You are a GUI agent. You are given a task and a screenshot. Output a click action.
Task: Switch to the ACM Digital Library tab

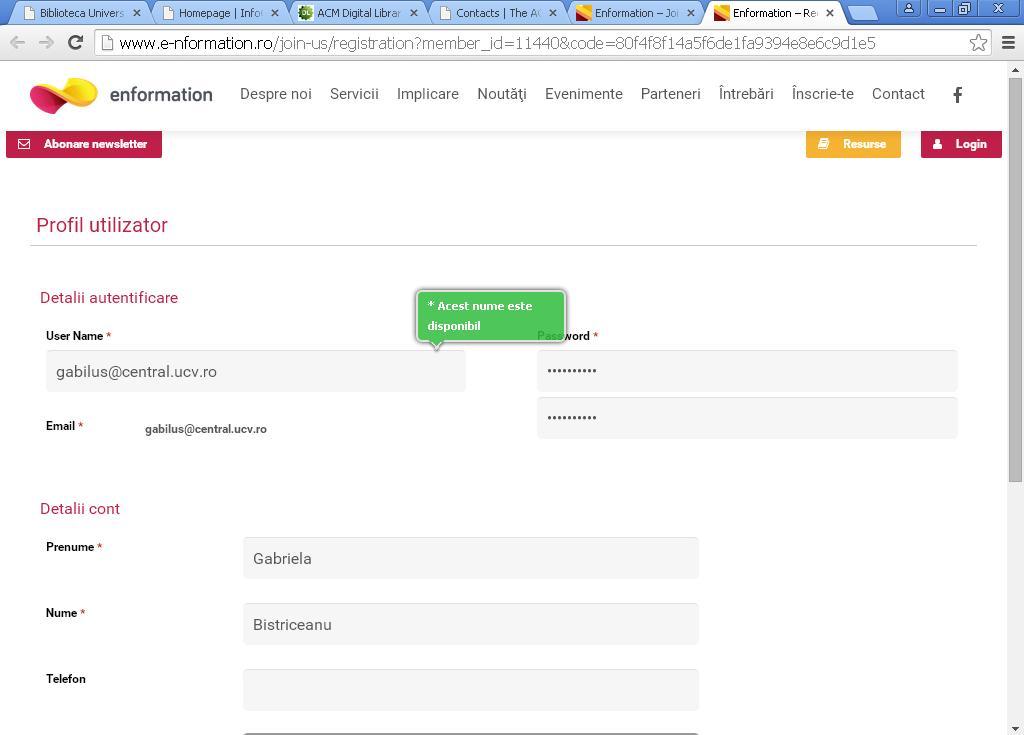(358, 13)
